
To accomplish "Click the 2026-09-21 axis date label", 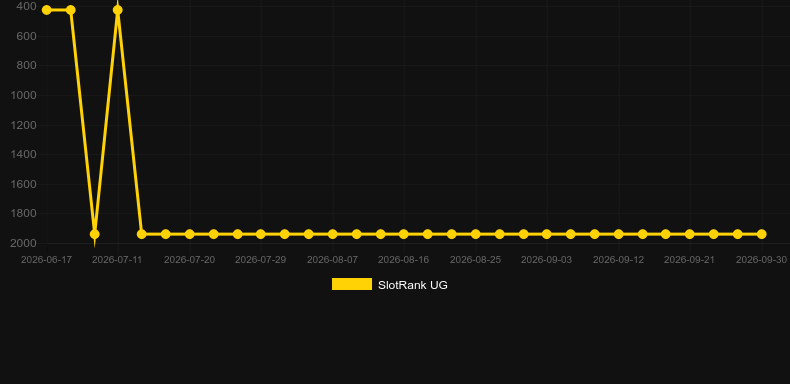I will (x=690, y=260).
